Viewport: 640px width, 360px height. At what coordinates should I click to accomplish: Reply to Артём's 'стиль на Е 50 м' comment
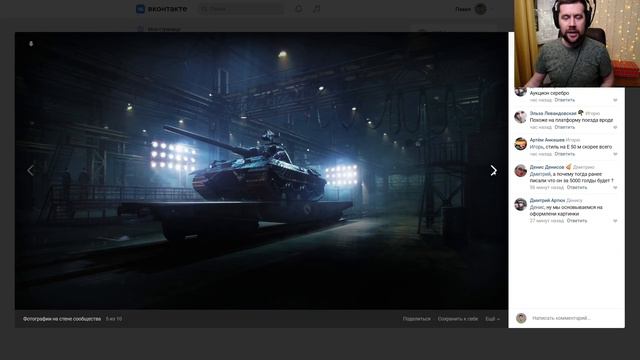[x=564, y=154]
